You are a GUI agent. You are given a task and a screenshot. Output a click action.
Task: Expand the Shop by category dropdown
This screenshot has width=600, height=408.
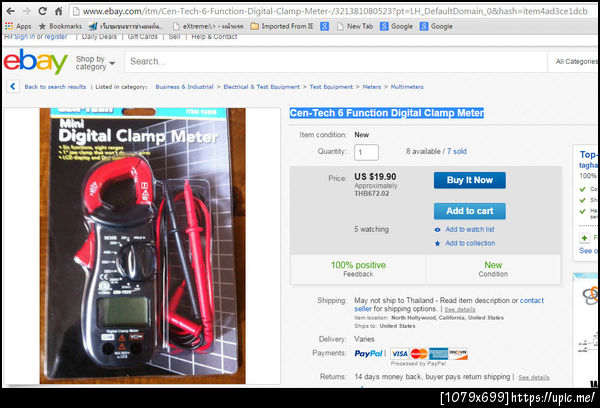tap(95, 63)
